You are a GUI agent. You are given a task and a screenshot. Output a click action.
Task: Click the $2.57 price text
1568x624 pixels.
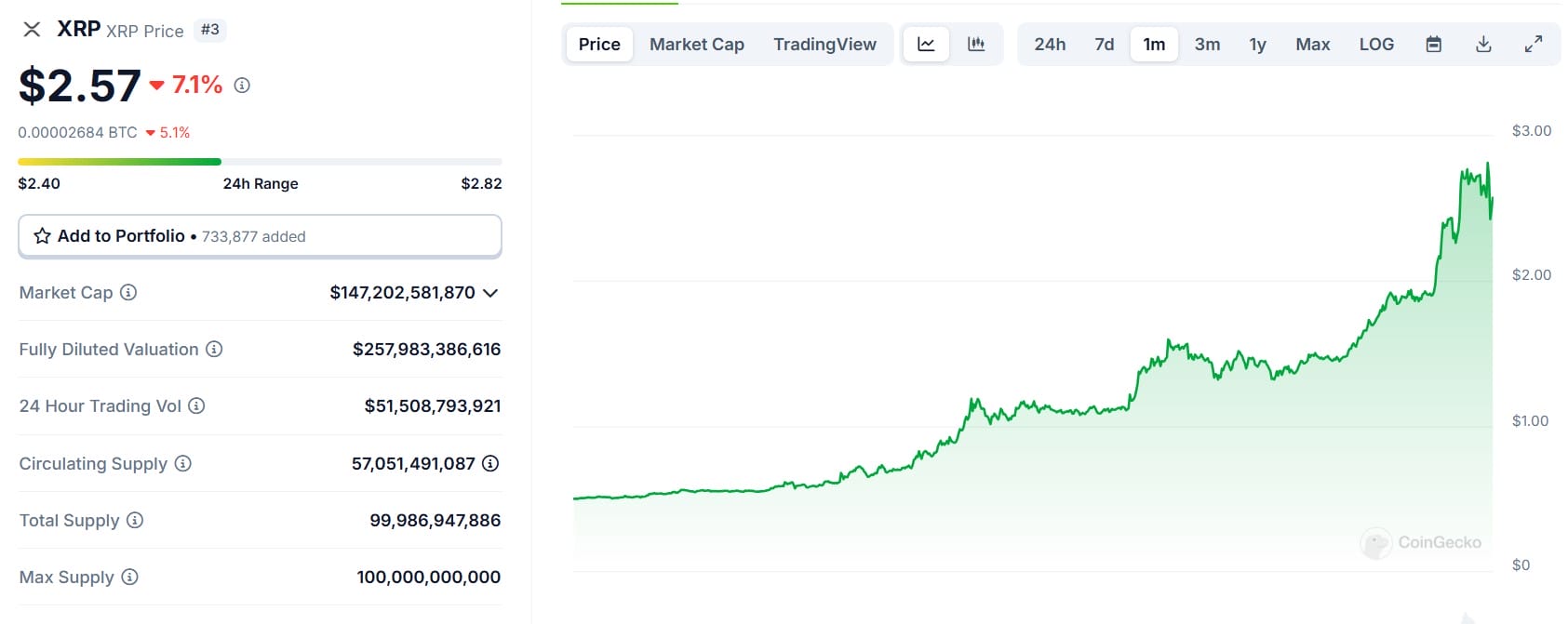(x=80, y=86)
